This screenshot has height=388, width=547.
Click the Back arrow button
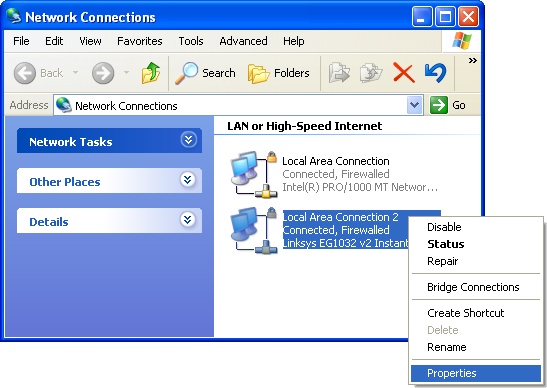click(25, 73)
